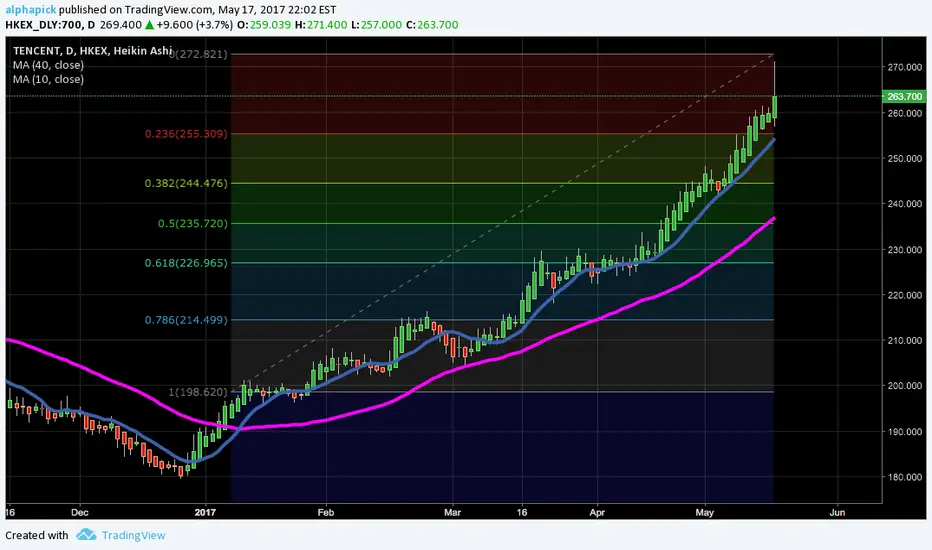Click the May label on time axis
Screen dimensions: 932x550
coord(704,512)
